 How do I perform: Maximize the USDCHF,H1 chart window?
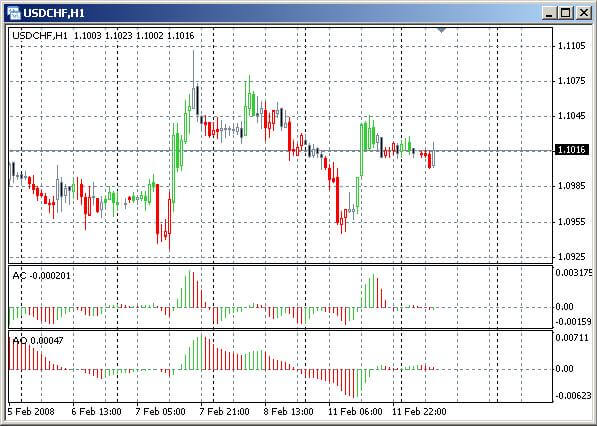(566, 13)
